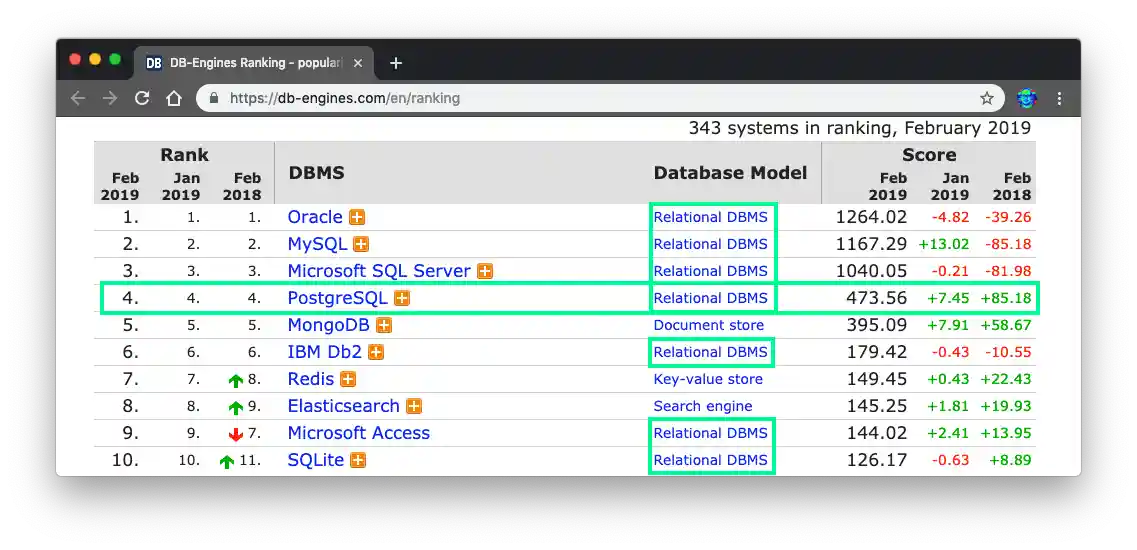Click the green up arrow in Redis row
The image size is (1137, 550).
236,381
